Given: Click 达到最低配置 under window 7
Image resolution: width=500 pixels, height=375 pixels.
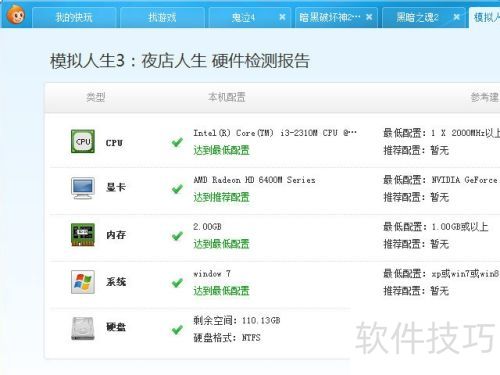Looking at the screenshot, I should [x=221, y=291].
